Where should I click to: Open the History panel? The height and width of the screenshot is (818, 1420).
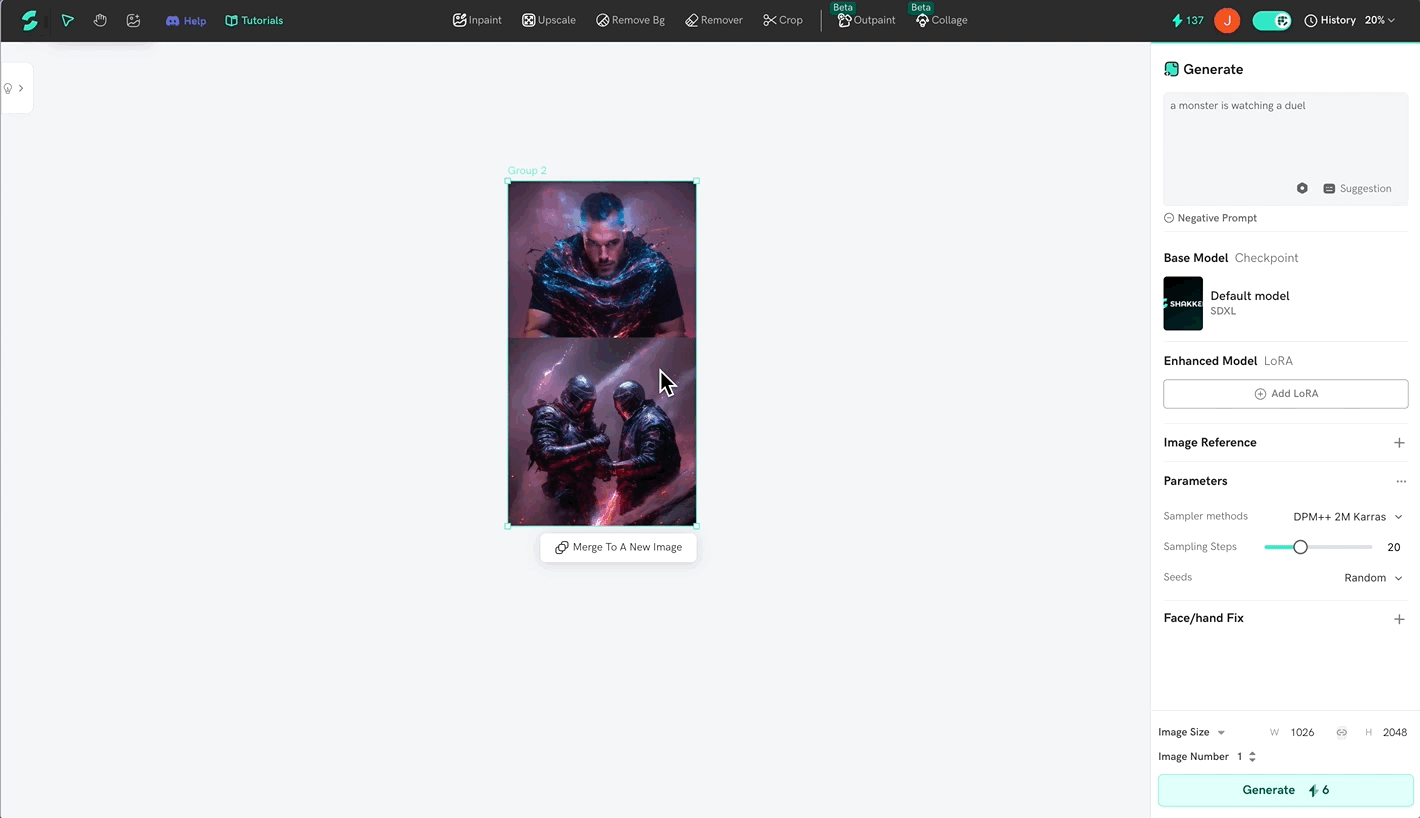point(1330,20)
